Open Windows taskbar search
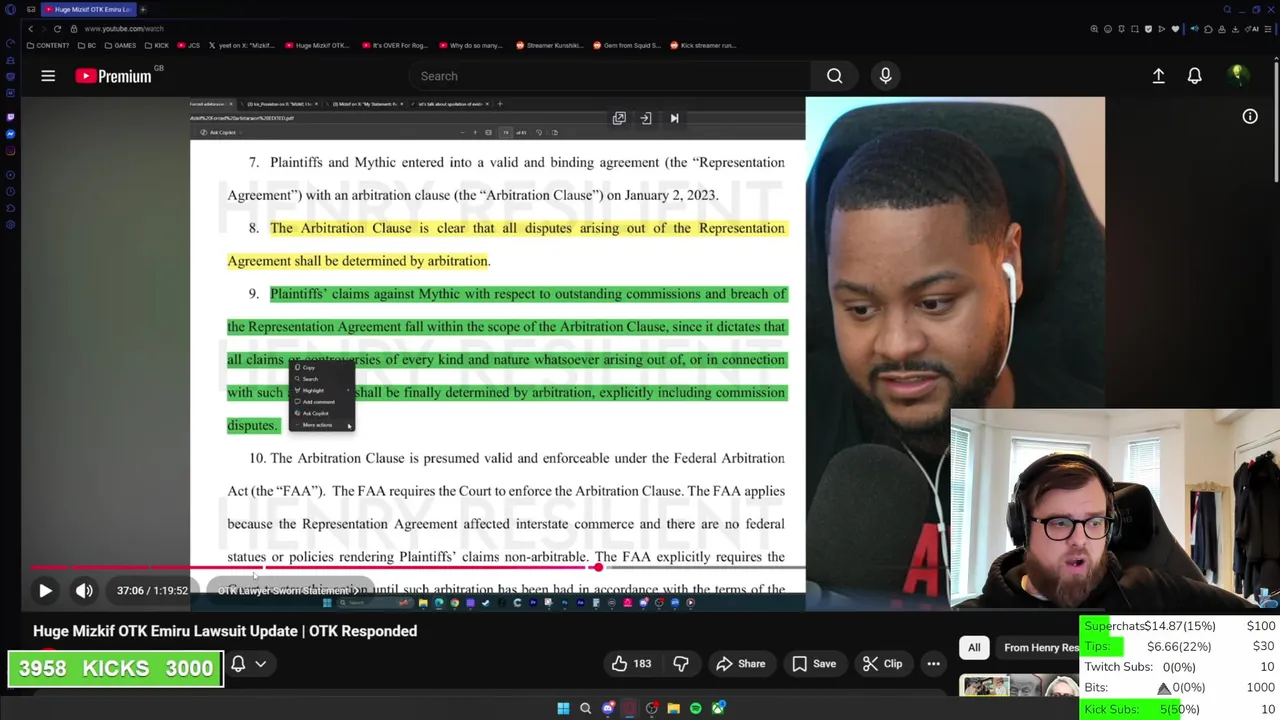The image size is (1280, 720). (585, 708)
